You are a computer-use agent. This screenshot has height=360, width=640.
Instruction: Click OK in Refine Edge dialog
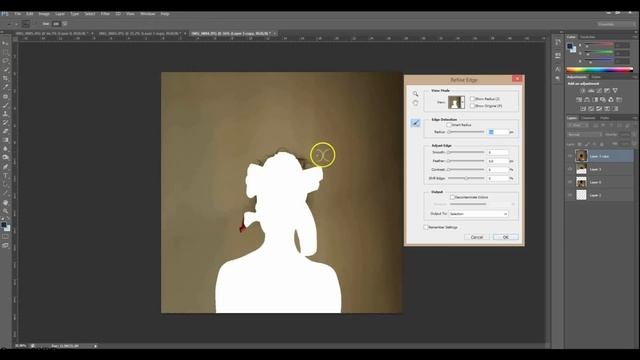coord(505,237)
